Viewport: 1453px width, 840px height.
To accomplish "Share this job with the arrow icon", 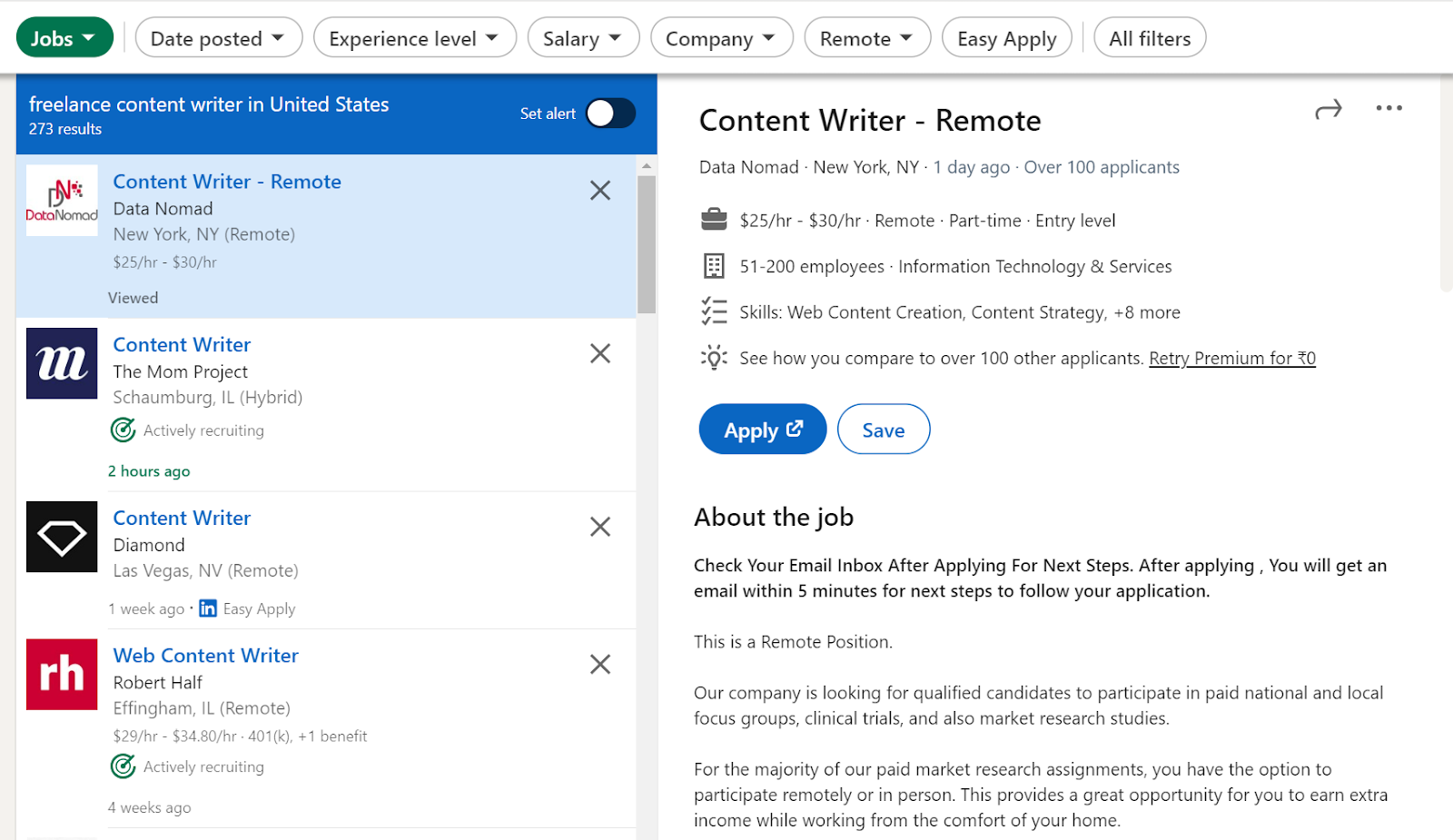I will [1328, 110].
